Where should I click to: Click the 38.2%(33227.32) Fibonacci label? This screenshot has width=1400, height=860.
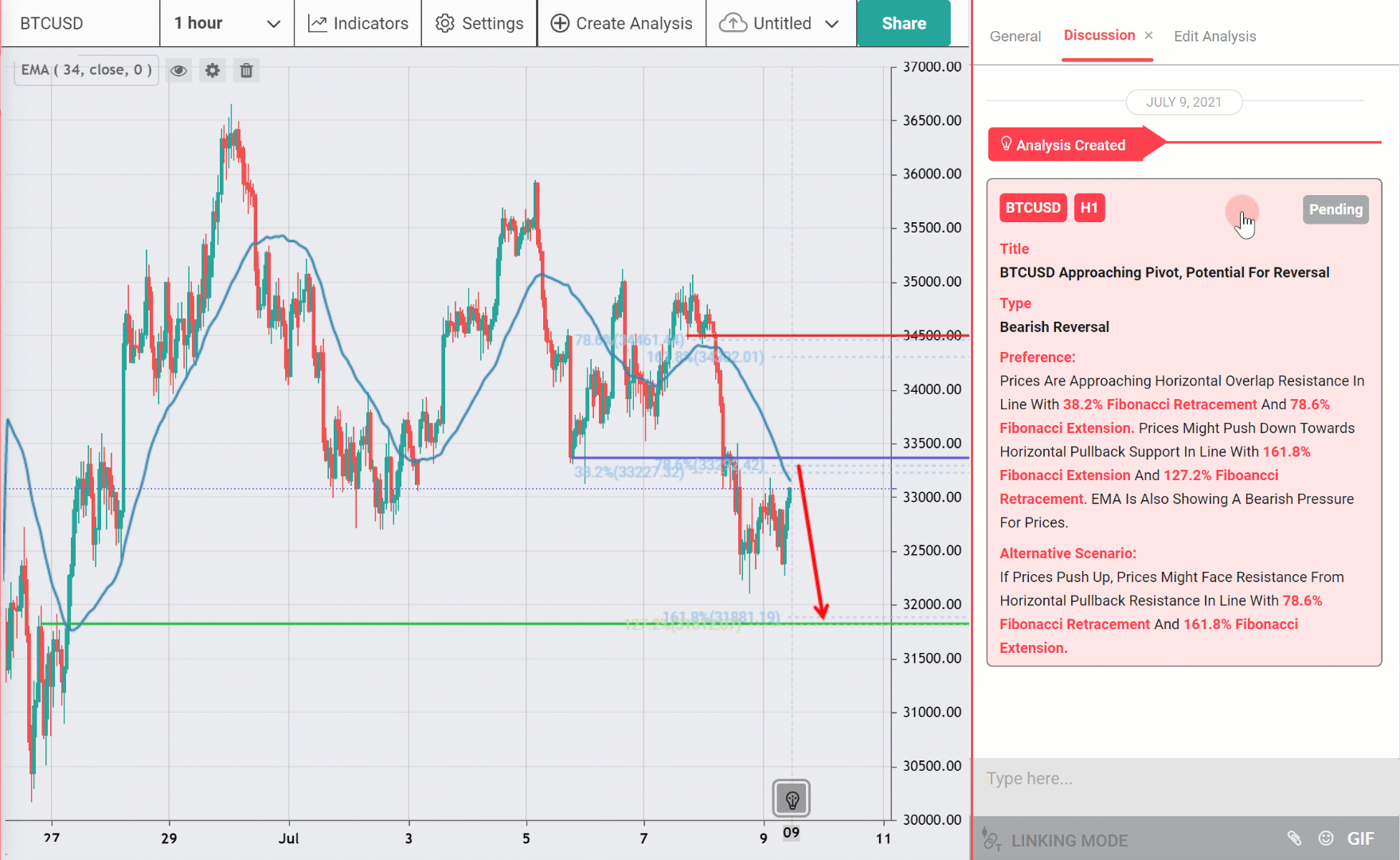pyautogui.click(x=629, y=472)
